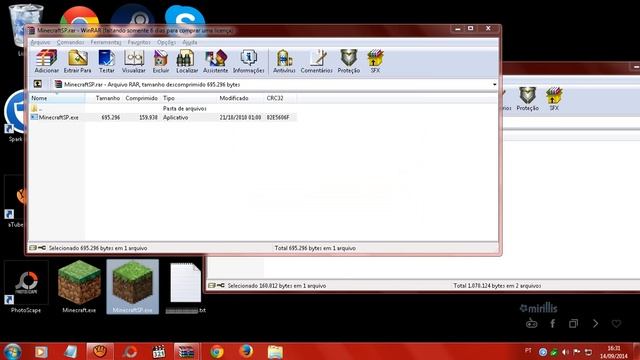Select the MinecraftSP.exe file row
This screenshot has width=640, height=360.
click(163, 117)
